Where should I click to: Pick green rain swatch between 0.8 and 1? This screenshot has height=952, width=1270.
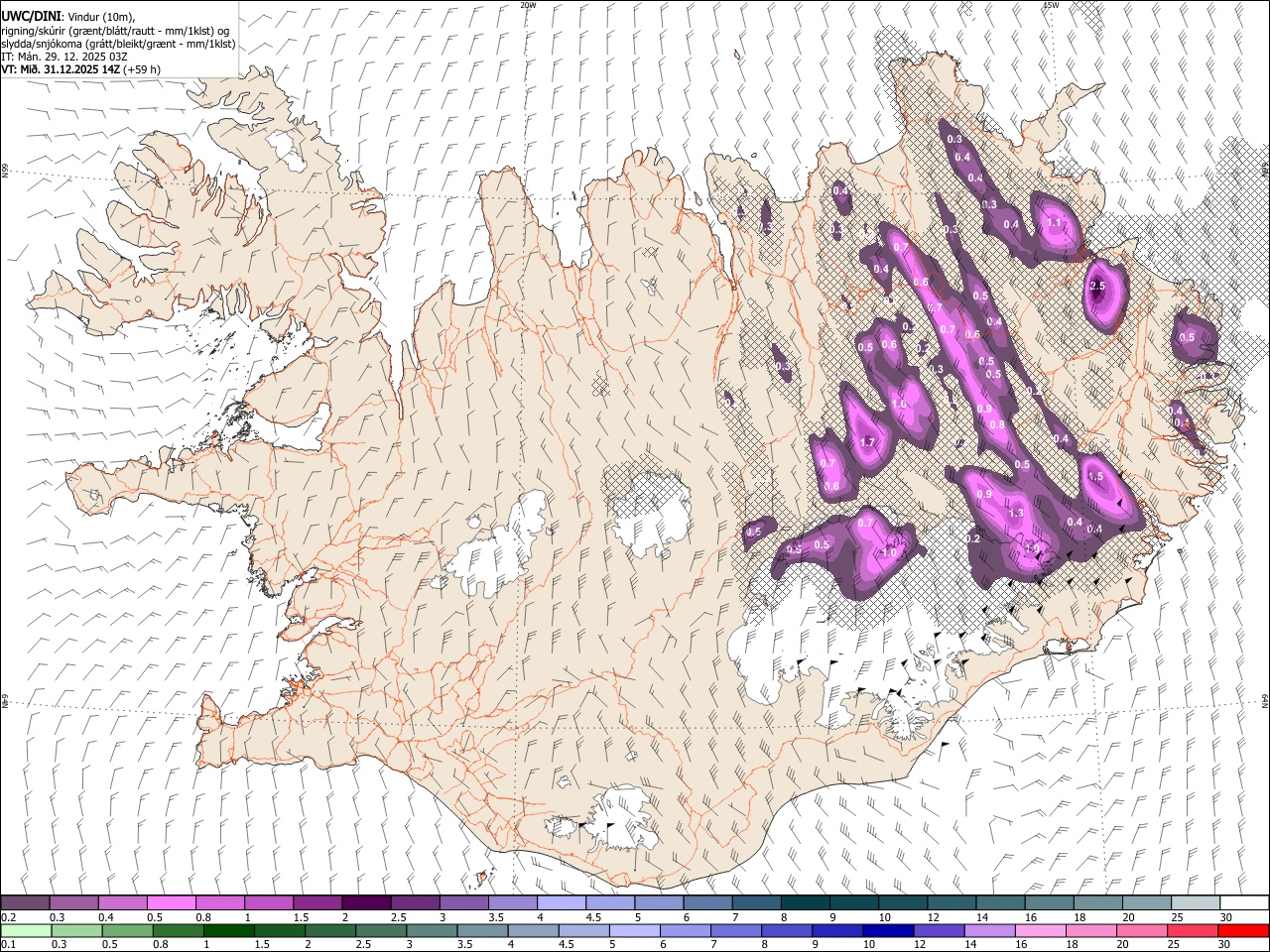pyautogui.click(x=178, y=931)
